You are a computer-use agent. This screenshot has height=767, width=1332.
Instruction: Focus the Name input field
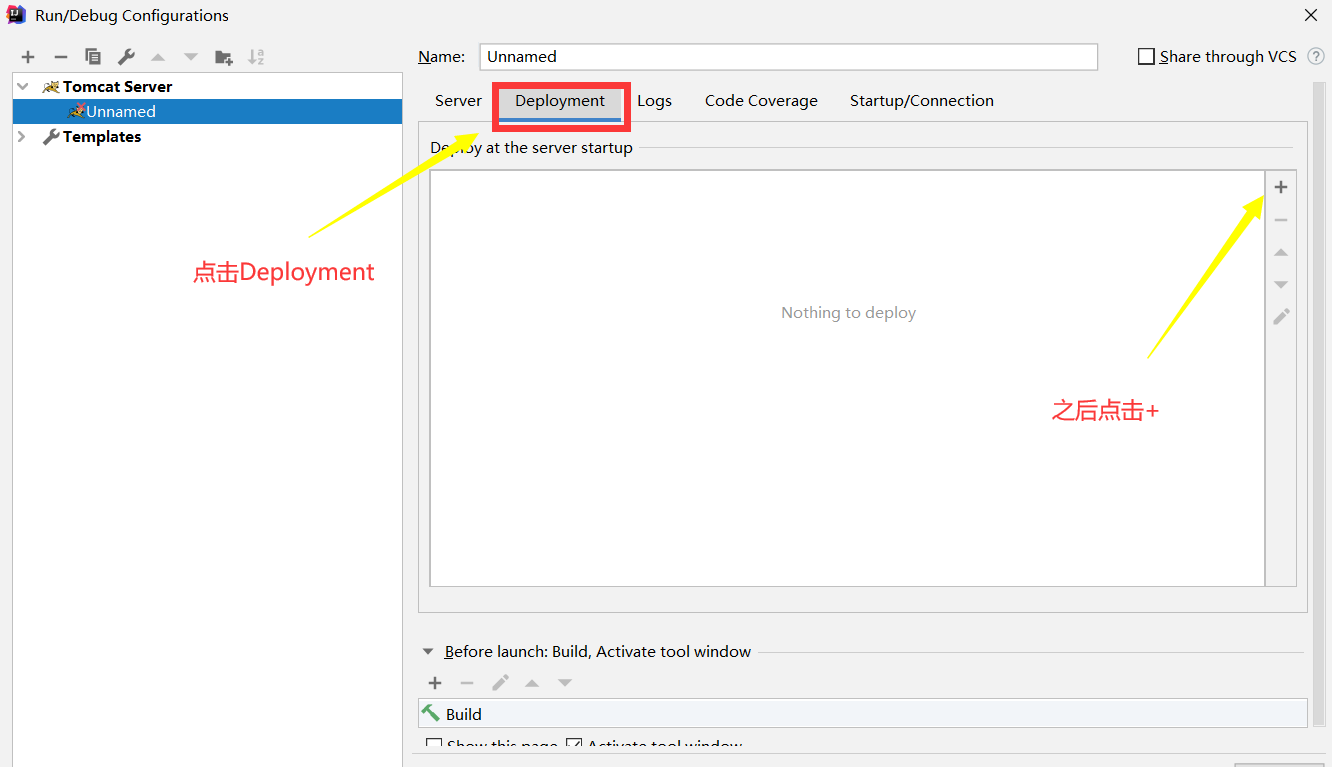point(788,57)
